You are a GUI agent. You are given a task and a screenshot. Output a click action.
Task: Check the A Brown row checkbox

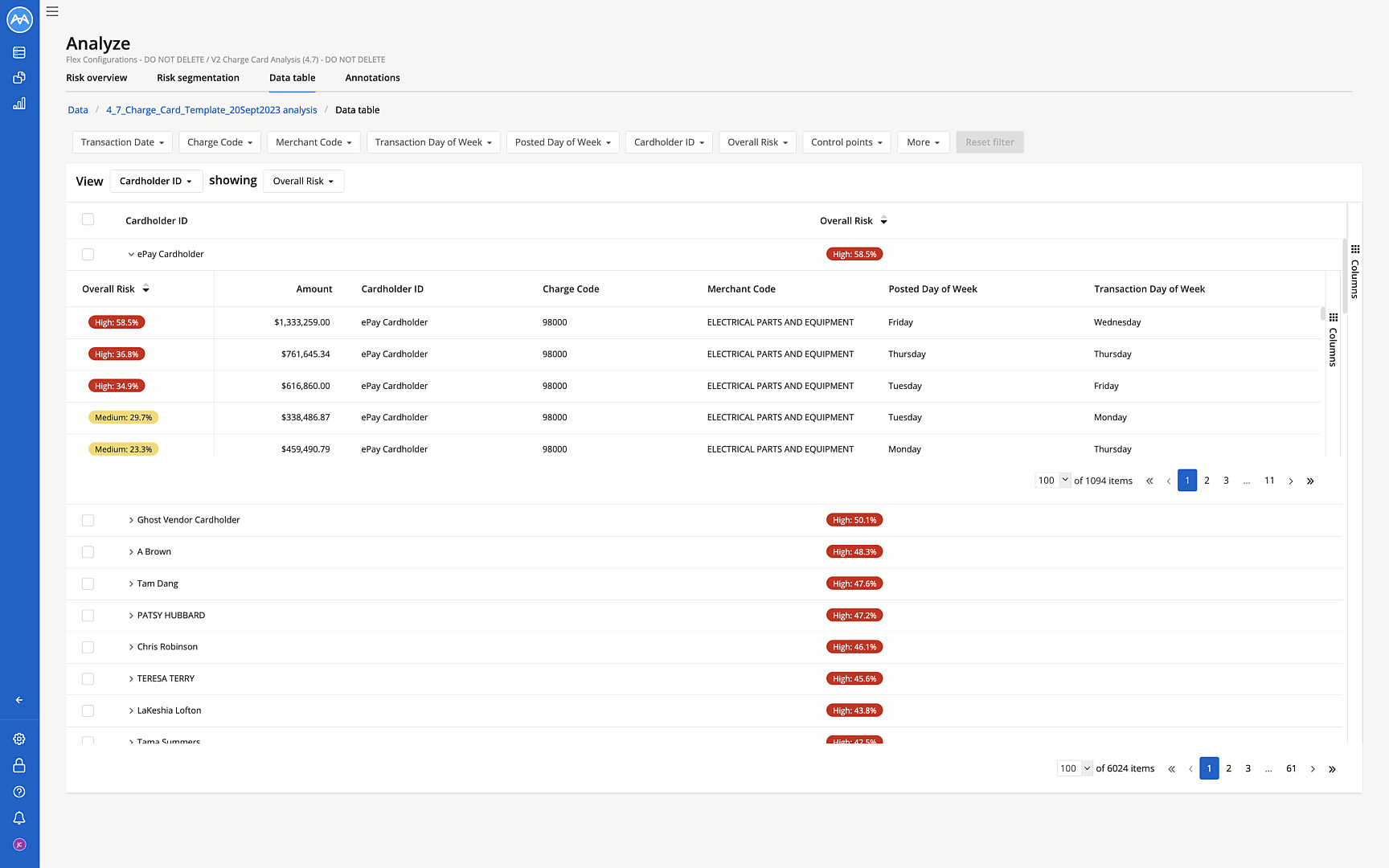[88, 552]
